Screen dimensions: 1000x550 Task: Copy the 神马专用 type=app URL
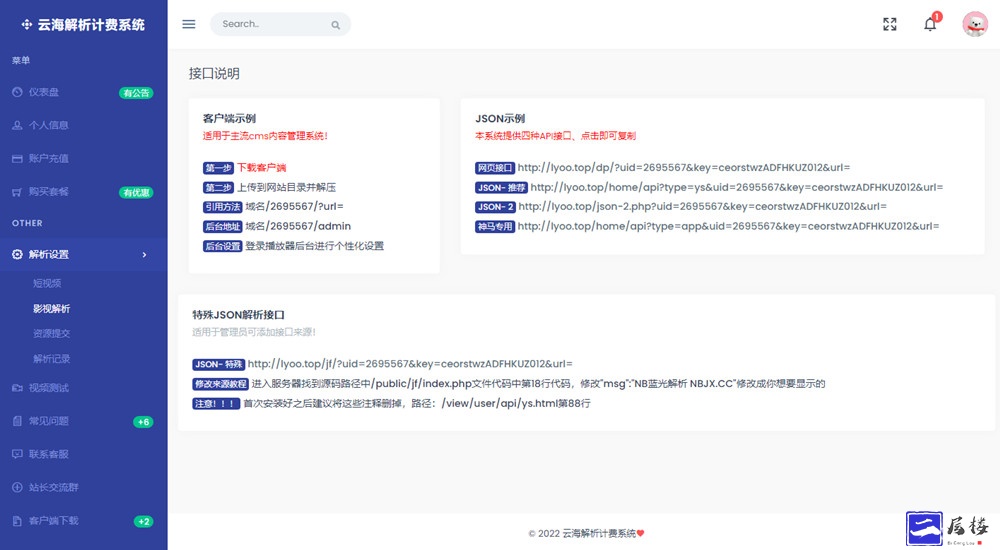pyautogui.click(x=728, y=226)
